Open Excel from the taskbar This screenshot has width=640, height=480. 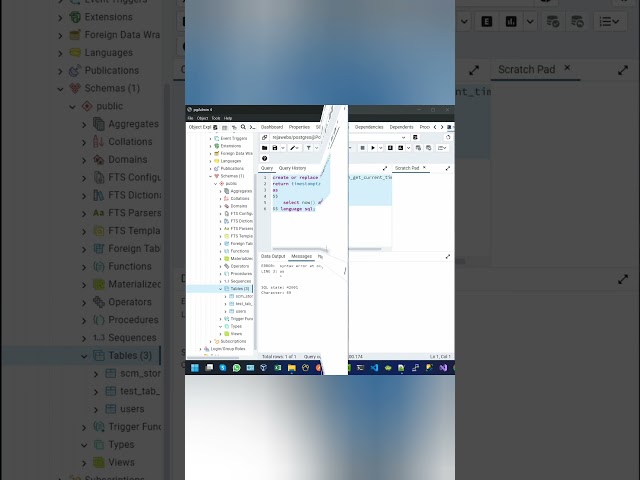278,368
